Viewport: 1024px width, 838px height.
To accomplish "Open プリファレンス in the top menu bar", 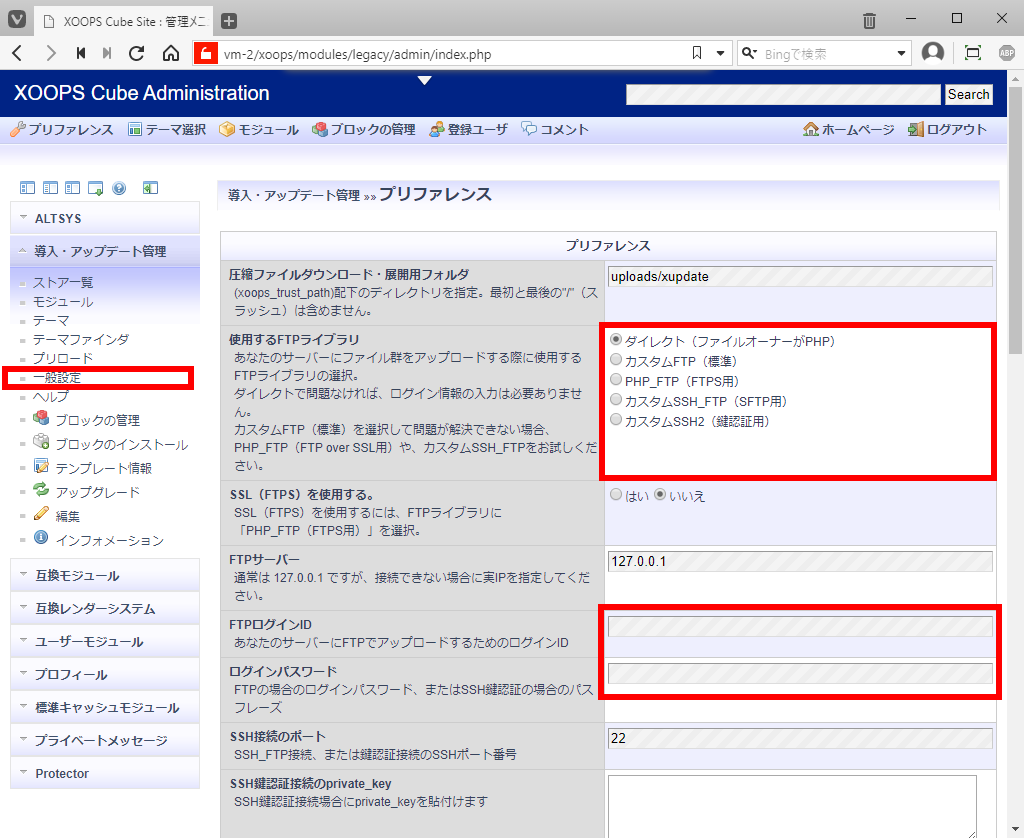I will pyautogui.click(x=62, y=129).
